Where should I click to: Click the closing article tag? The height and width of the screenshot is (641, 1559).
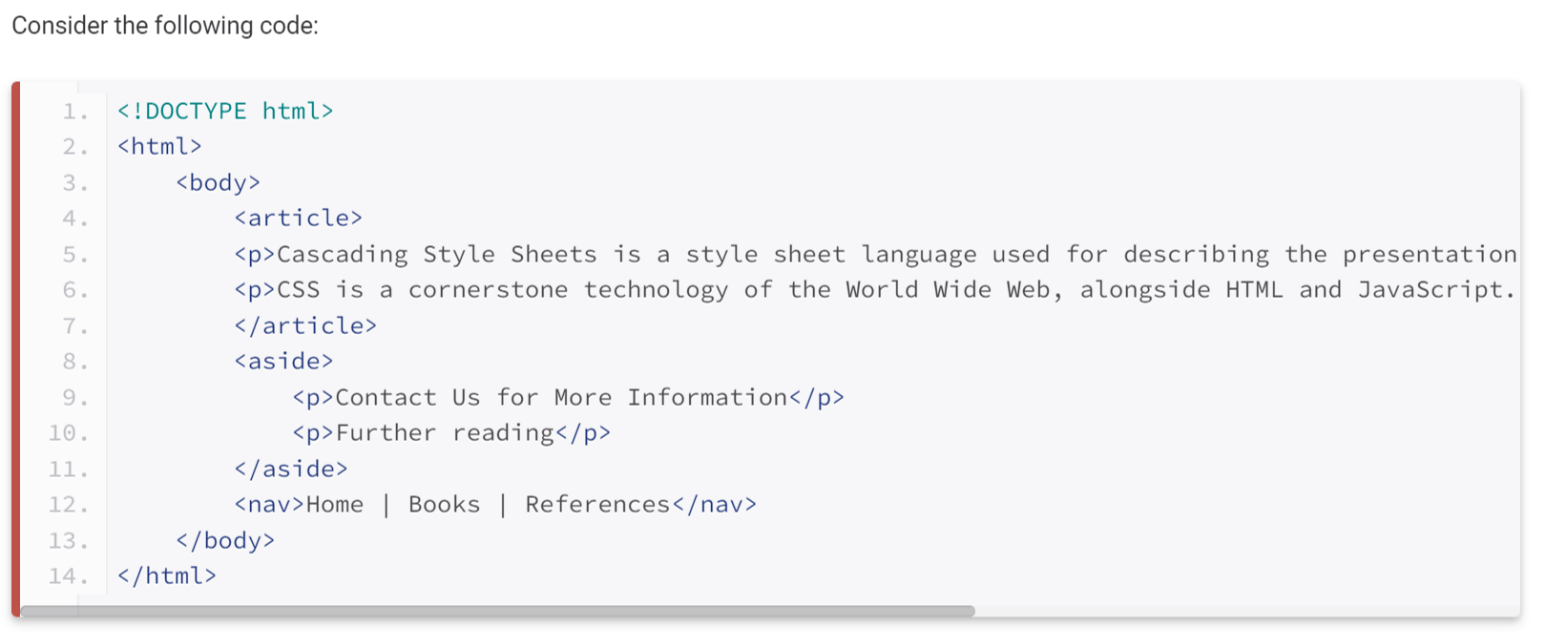[x=305, y=326]
